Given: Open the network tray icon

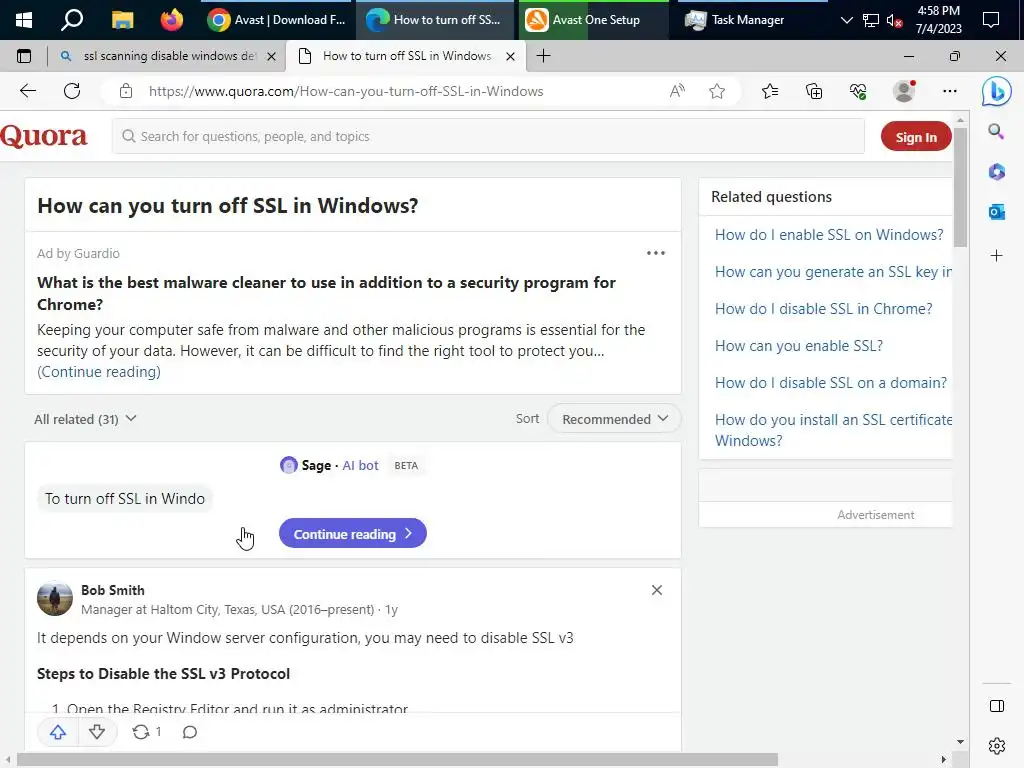Looking at the screenshot, I should coord(871,20).
